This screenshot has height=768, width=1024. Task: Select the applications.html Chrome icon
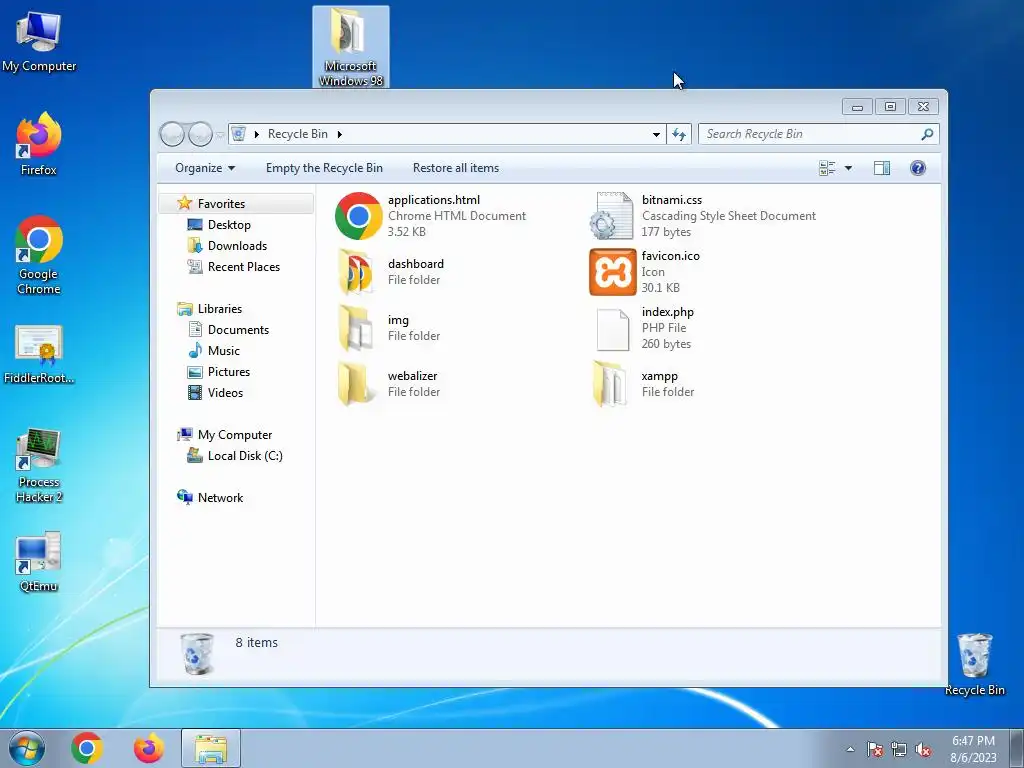358,216
